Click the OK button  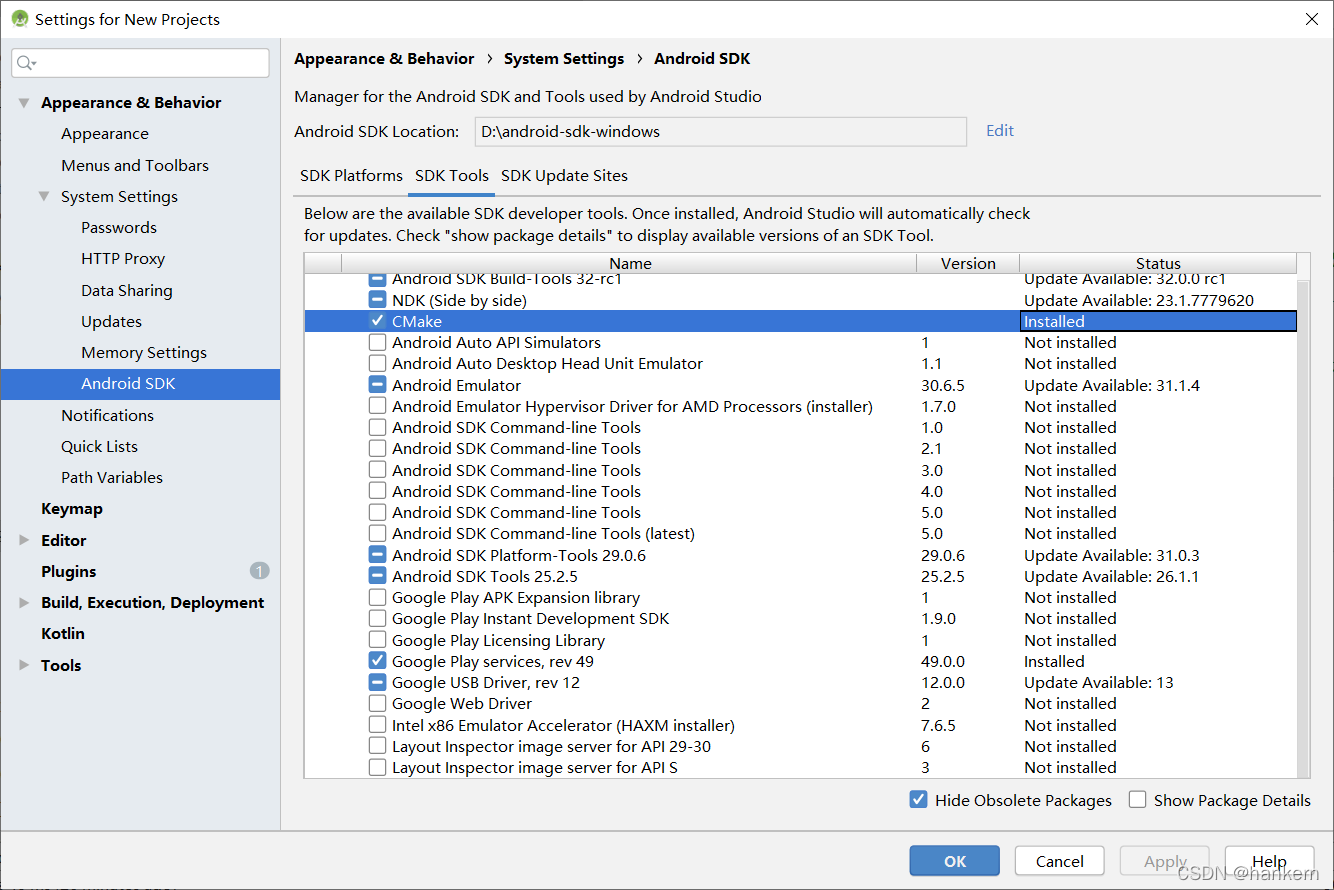pos(954,861)
